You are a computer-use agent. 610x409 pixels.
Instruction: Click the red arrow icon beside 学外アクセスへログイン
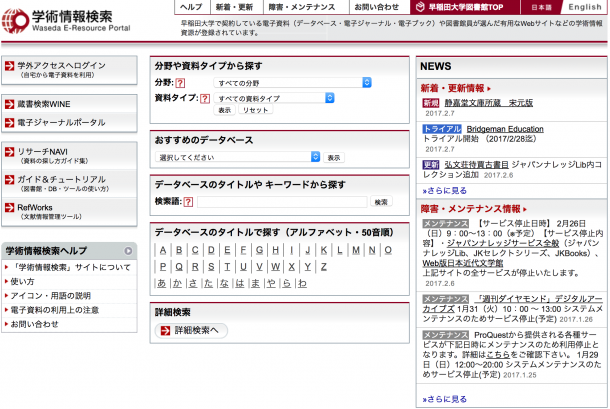coord(9,66)
